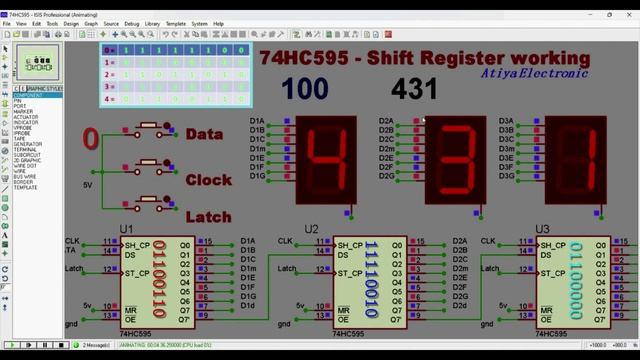Click the title text '74HC595 - Shift Register working'
The image size is (640, 360).
424,58
